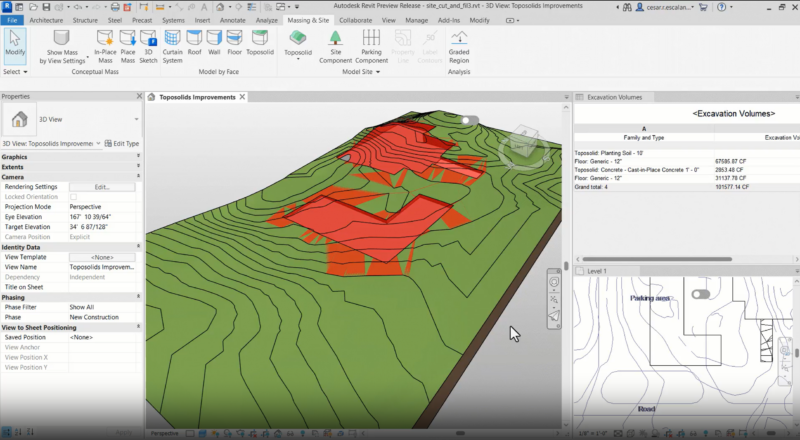Toggle the Locked Orientation checkbox

point(73,197)
